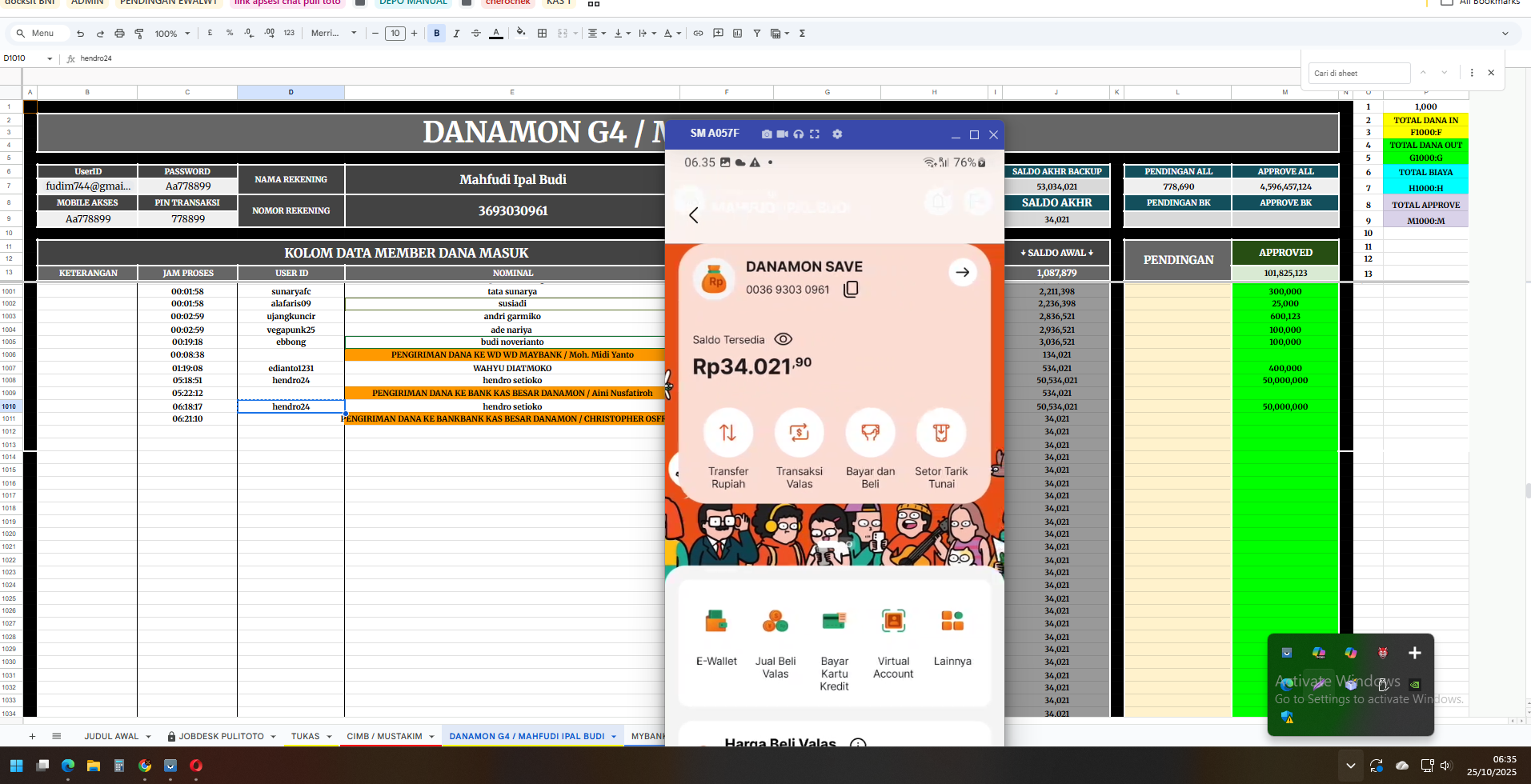Apply percent format to selection

[230, 33]
